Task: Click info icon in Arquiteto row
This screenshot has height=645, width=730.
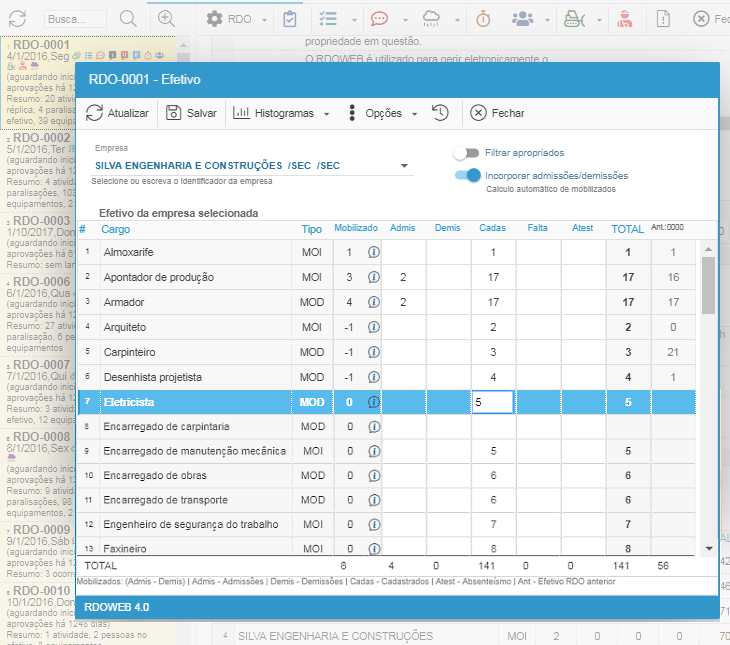Action: click(374, 327)
